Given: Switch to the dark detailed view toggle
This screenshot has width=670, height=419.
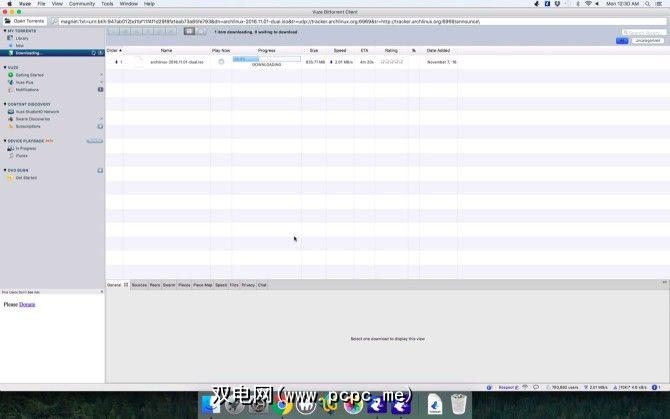Looking at the screenshot, I should coord(189,31).
